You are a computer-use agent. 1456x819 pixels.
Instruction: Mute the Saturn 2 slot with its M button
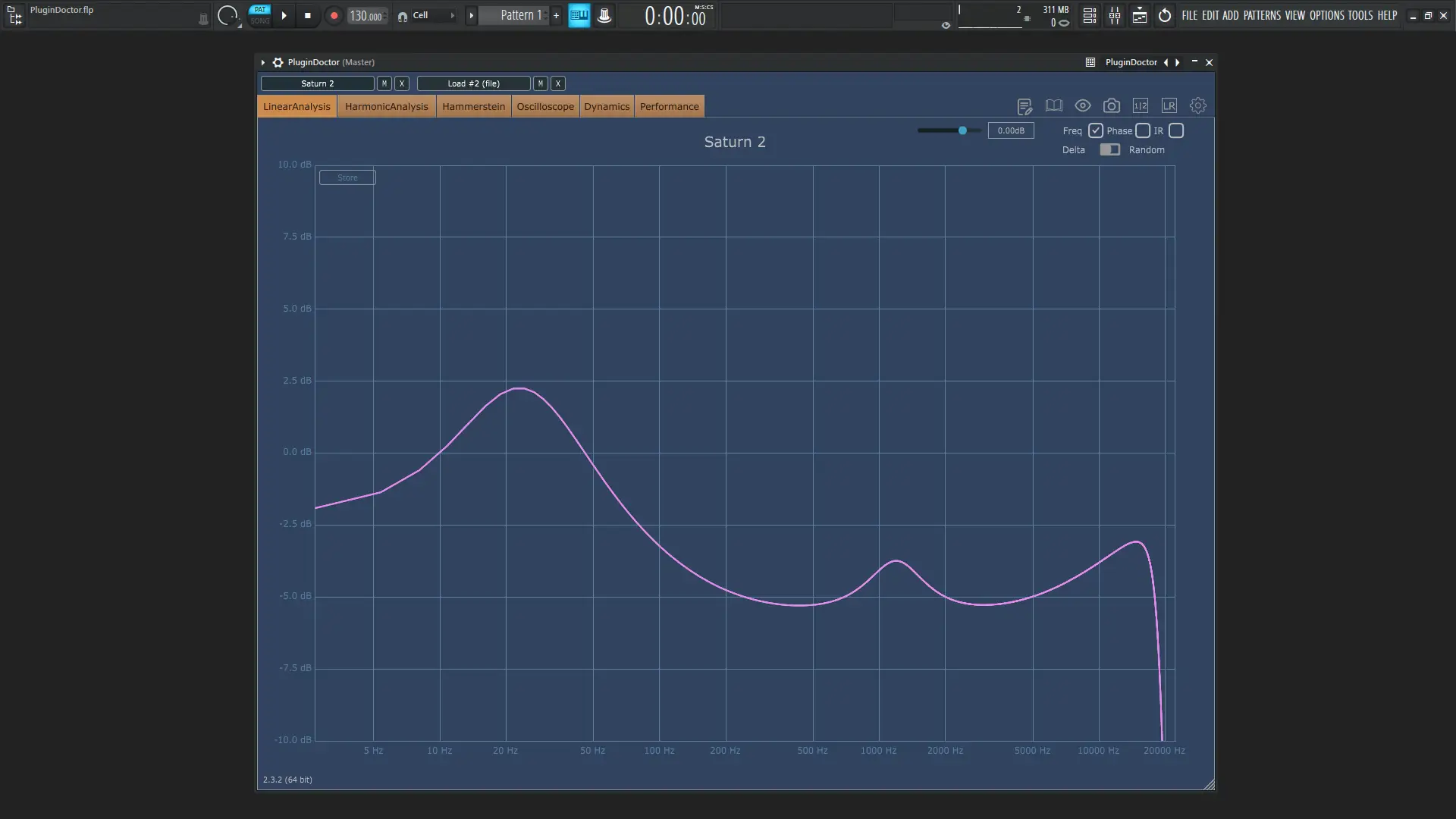pos(384,83)
